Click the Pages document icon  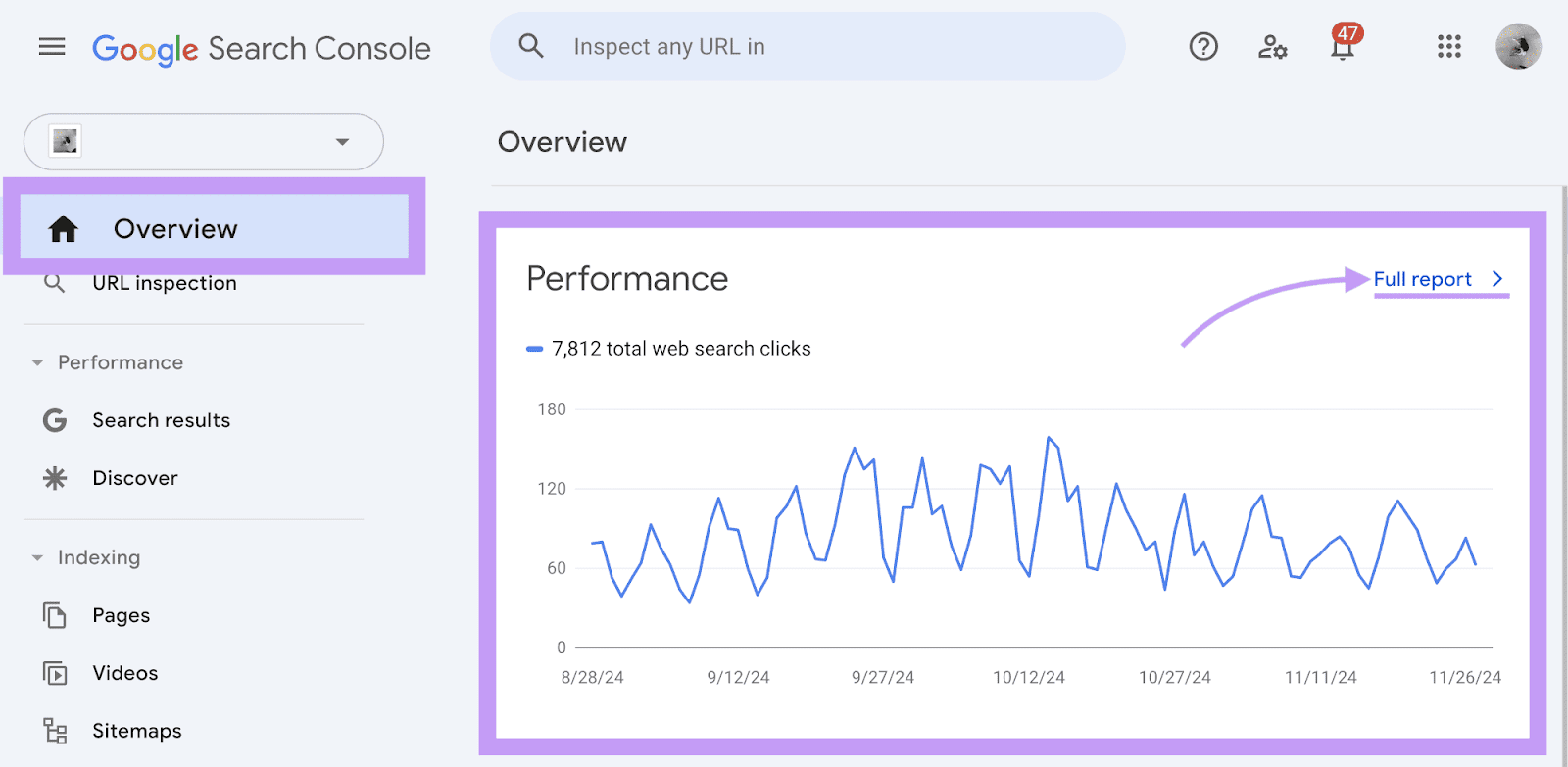(55, 615)
